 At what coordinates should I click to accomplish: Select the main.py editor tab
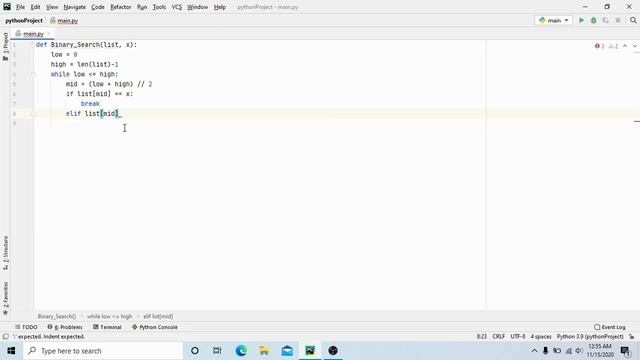point(33,34)
